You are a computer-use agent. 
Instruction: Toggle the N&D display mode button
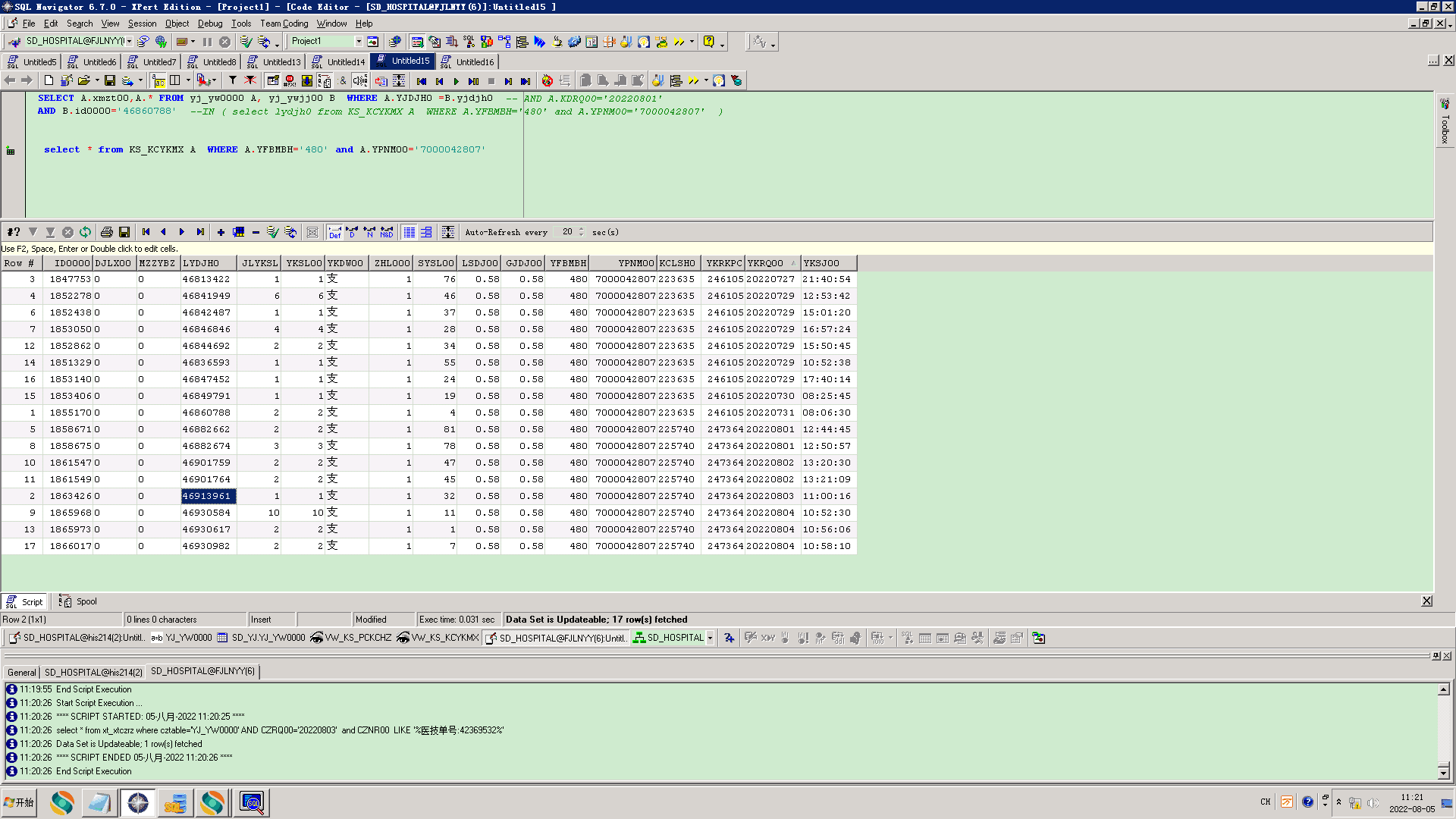point(387,232)
